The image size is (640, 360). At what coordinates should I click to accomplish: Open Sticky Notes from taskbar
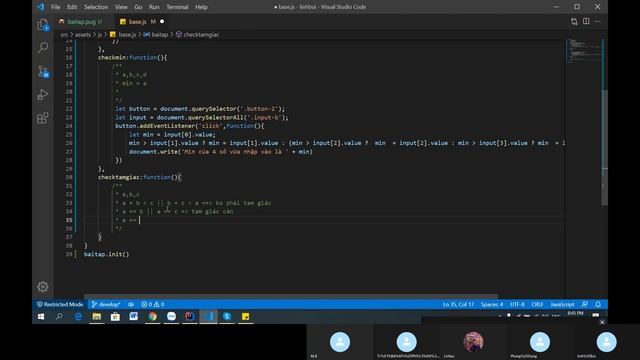245,316
